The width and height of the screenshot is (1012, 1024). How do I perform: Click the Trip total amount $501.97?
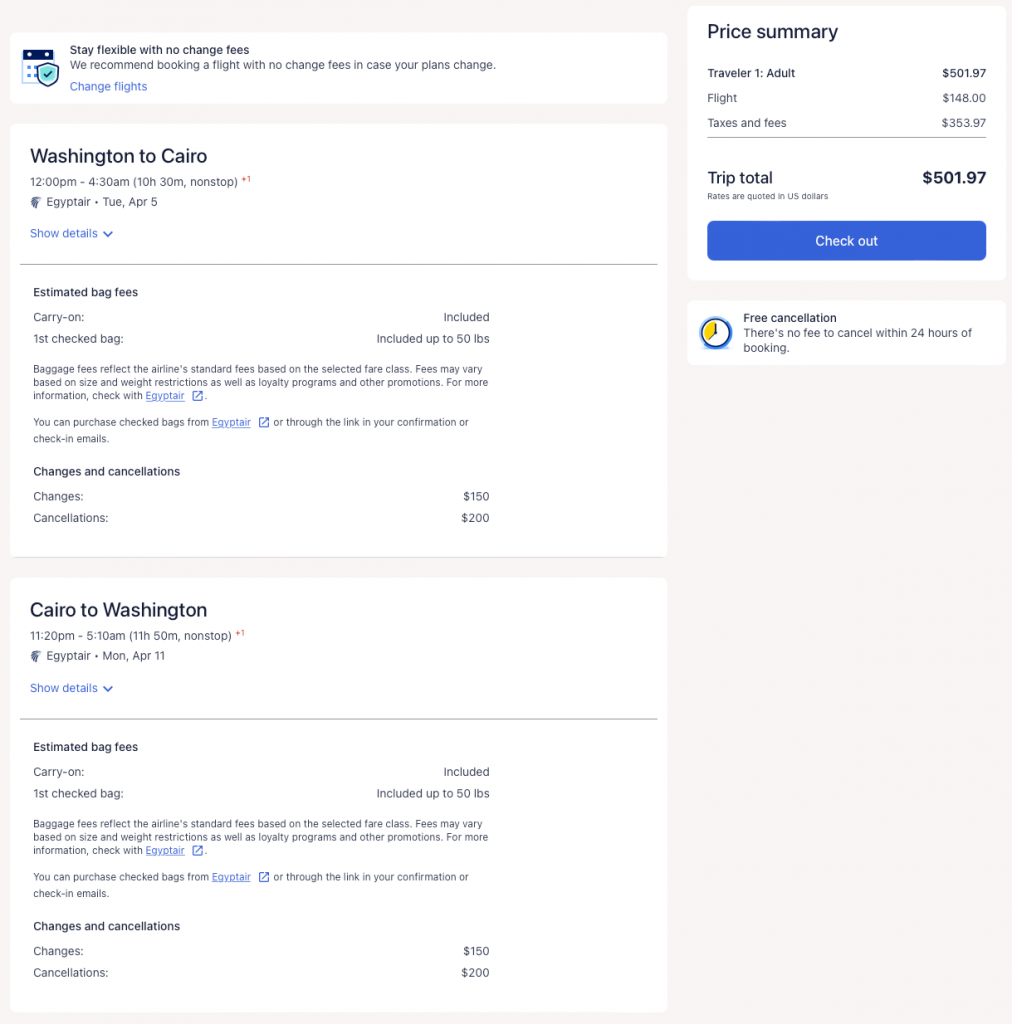click(954, 178)
